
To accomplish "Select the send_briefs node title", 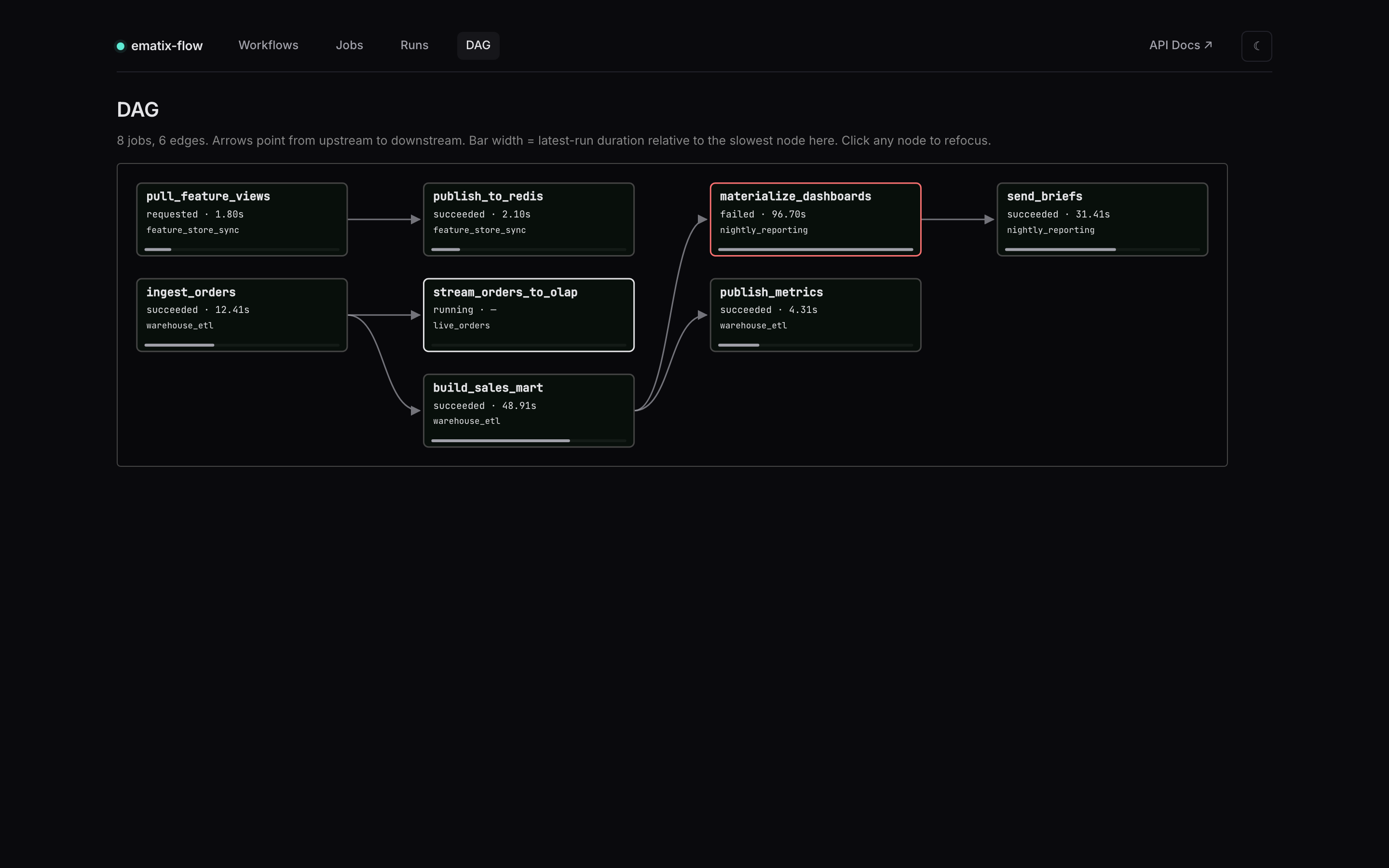I will pos(1044,196).
